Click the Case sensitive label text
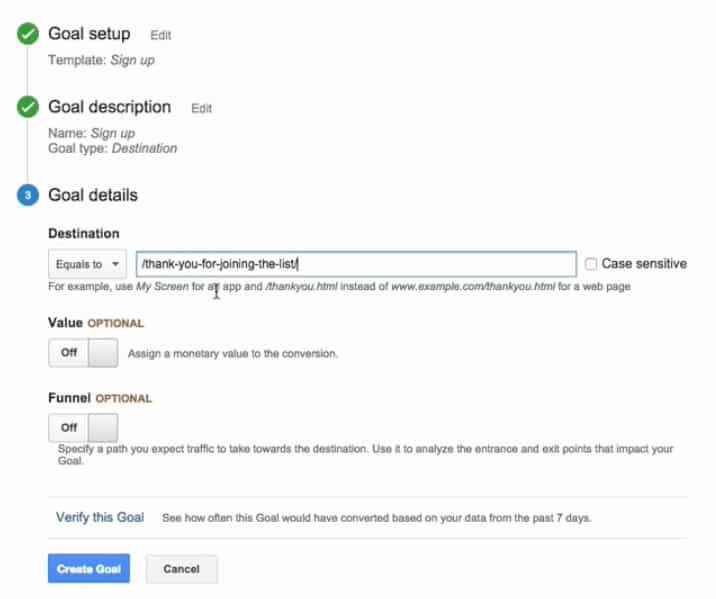 pos(644,264)
